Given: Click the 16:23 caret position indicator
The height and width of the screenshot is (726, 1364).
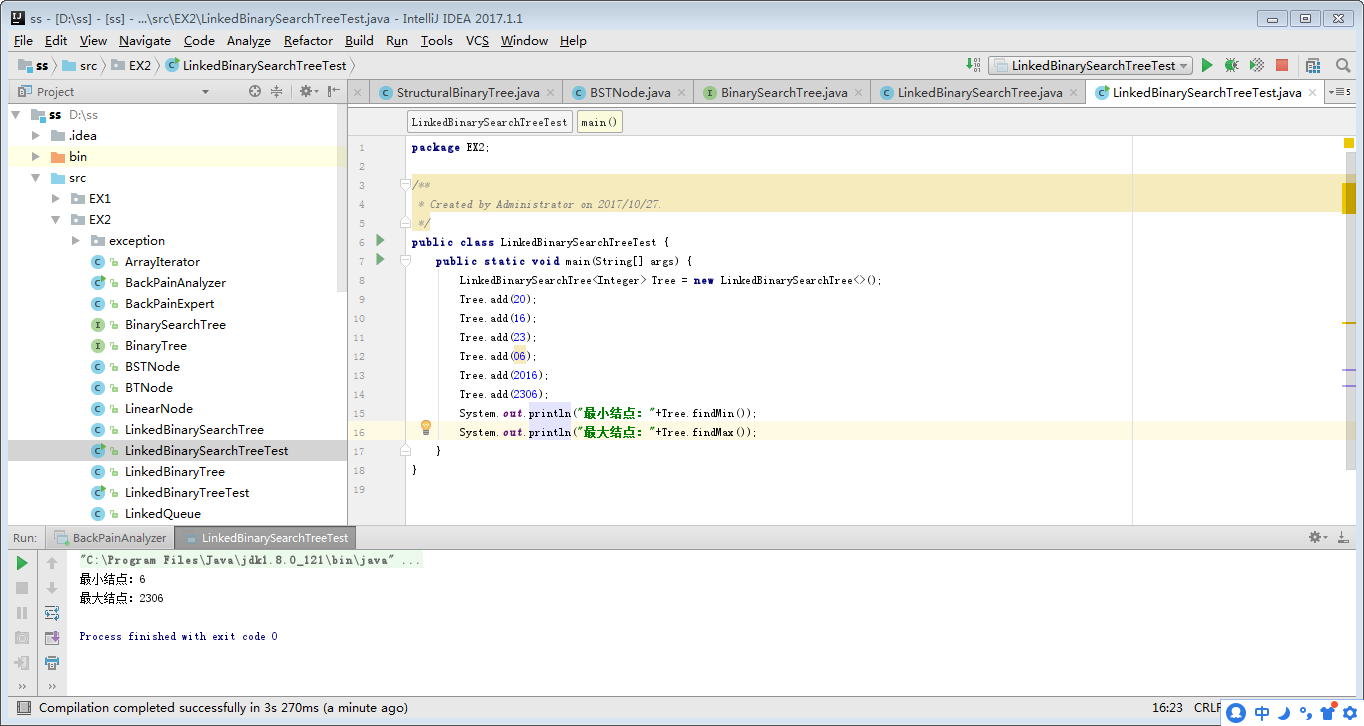Looking at the screenshot, I should 1167,708.
